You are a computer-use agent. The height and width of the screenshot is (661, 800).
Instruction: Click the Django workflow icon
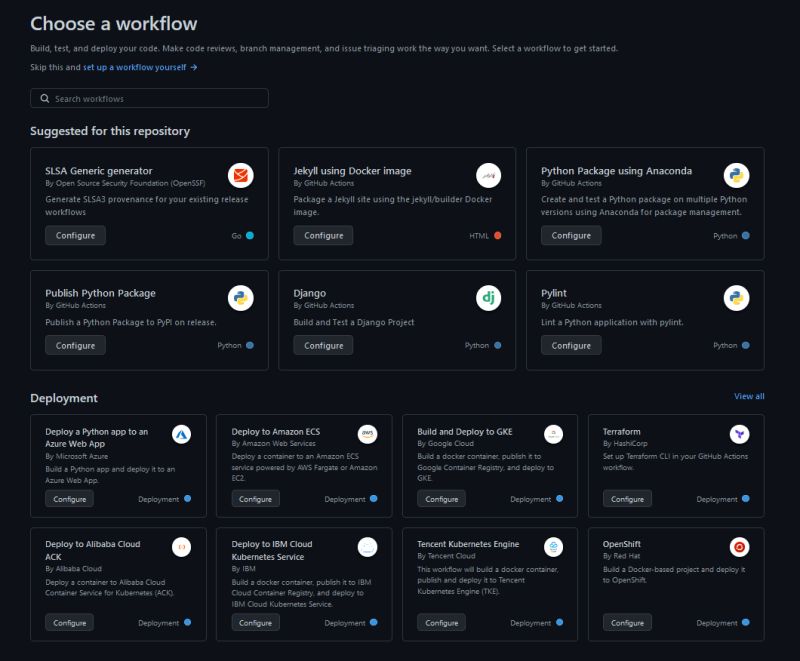point(487,298)
